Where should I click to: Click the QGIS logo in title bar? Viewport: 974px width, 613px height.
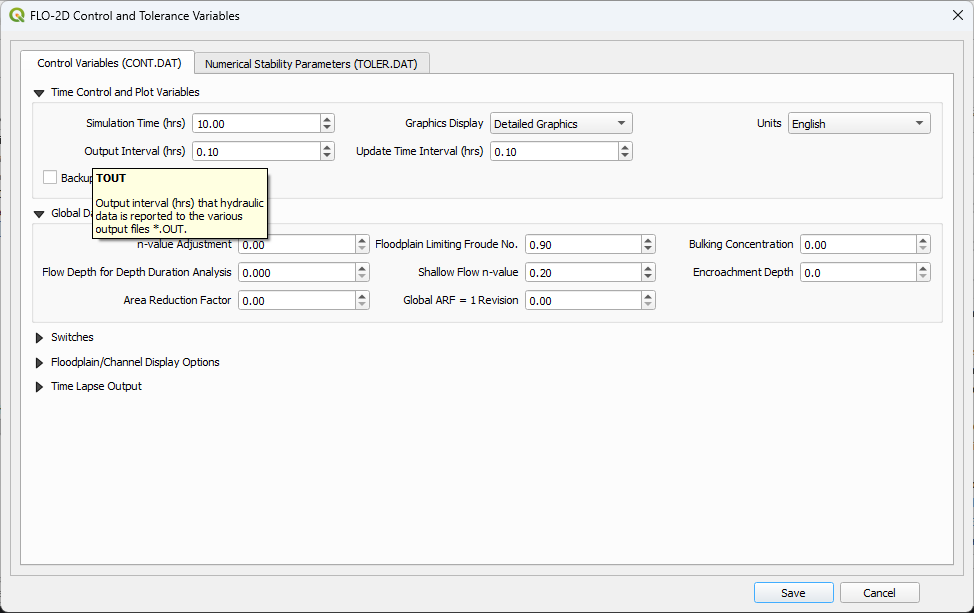(17, 16)
